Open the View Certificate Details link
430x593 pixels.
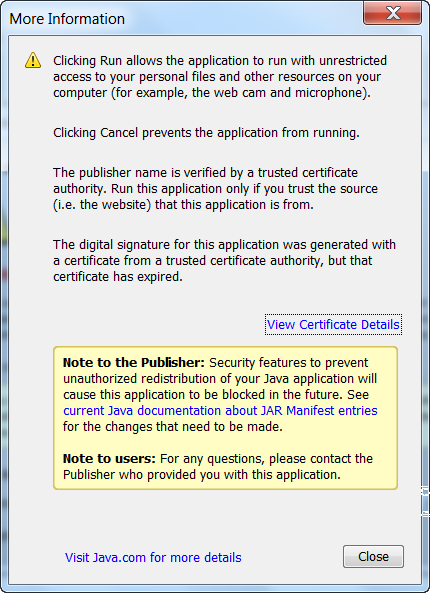(x=333, y=324)
